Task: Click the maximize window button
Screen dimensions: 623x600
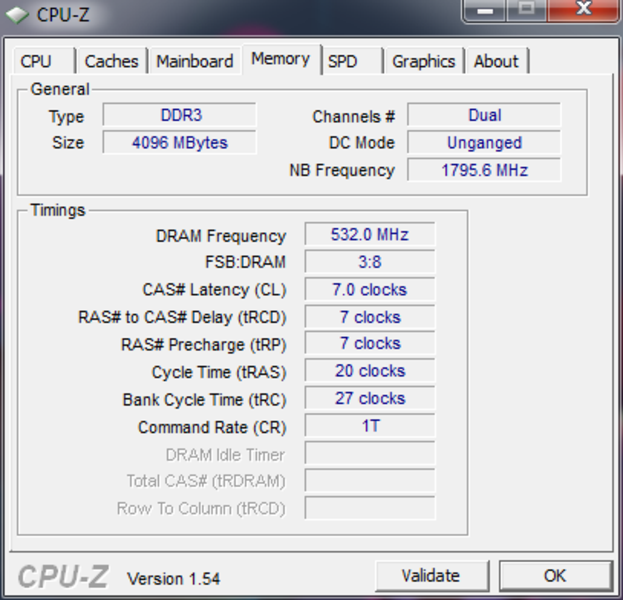Action: 526,10
